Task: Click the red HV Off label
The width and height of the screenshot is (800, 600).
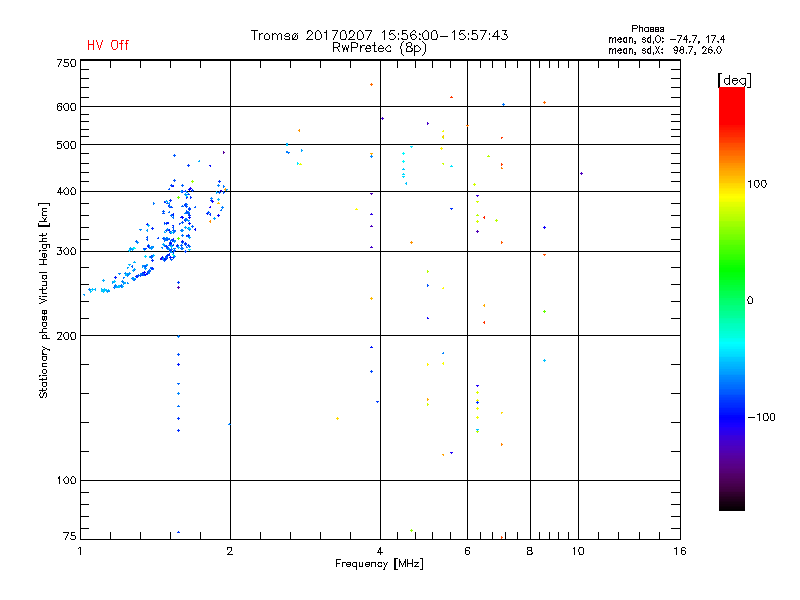Action: [x=108, y=45]
